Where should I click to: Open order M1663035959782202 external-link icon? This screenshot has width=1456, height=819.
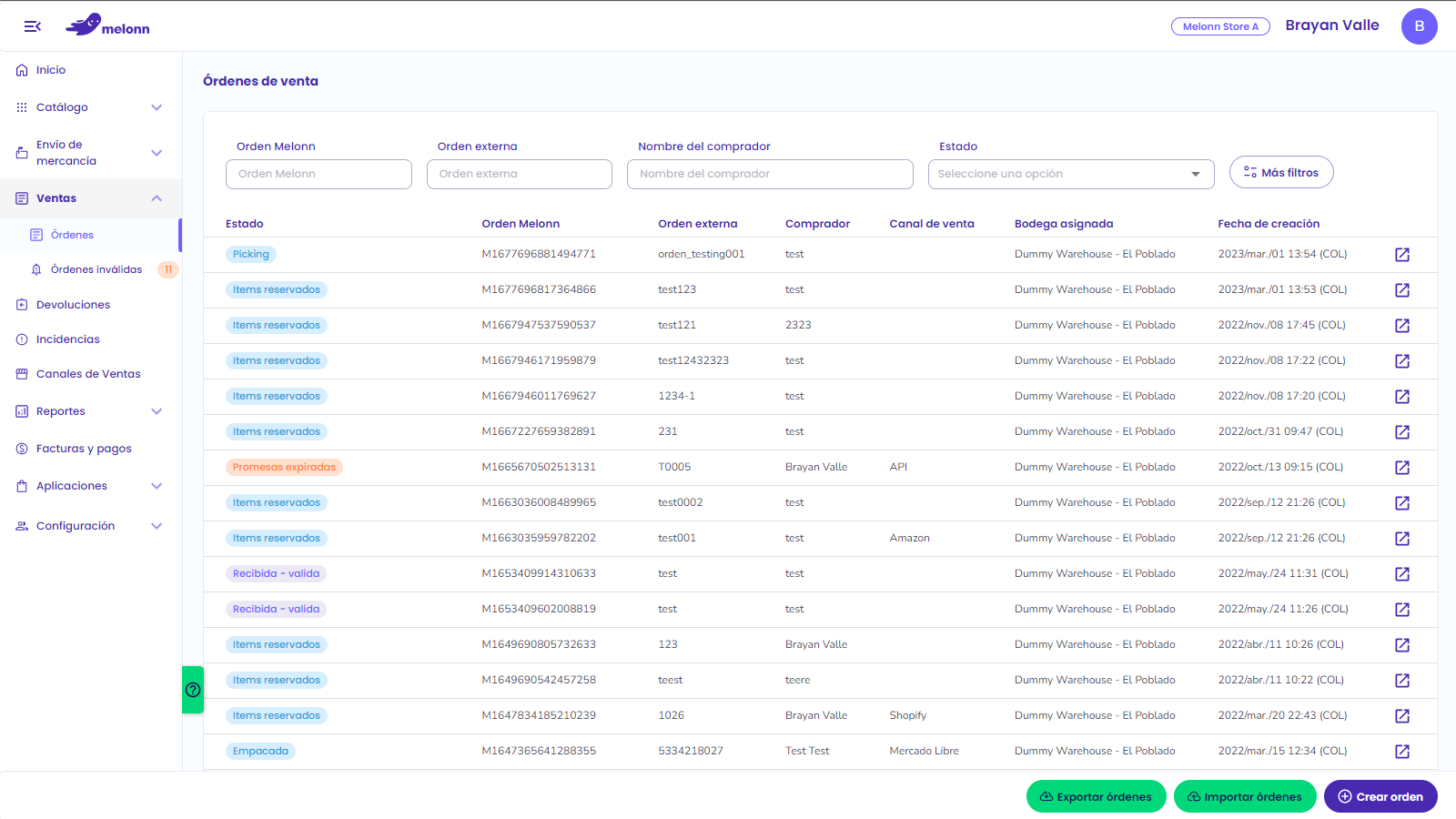point(1402,539)
